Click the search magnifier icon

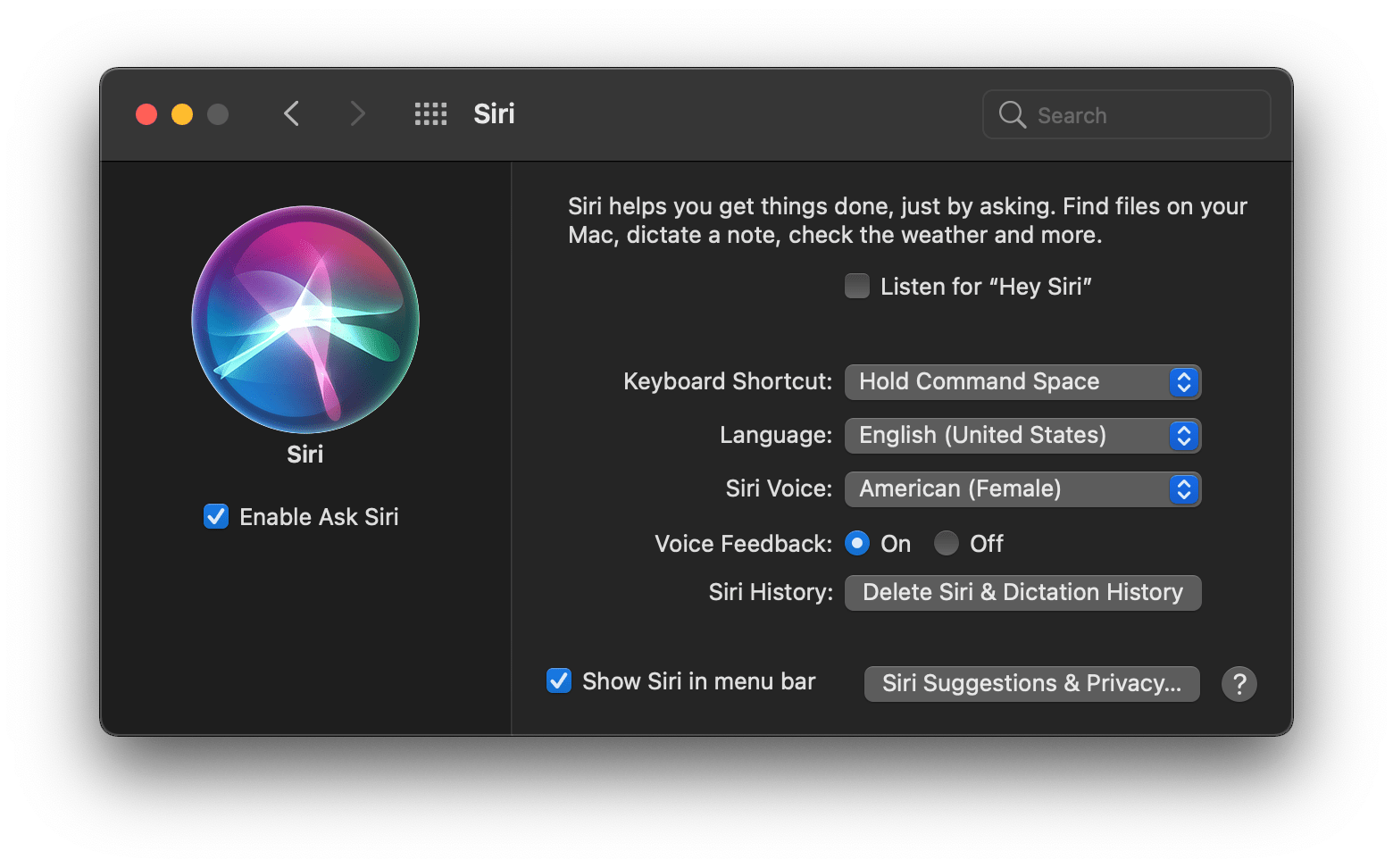[1011, 114]
